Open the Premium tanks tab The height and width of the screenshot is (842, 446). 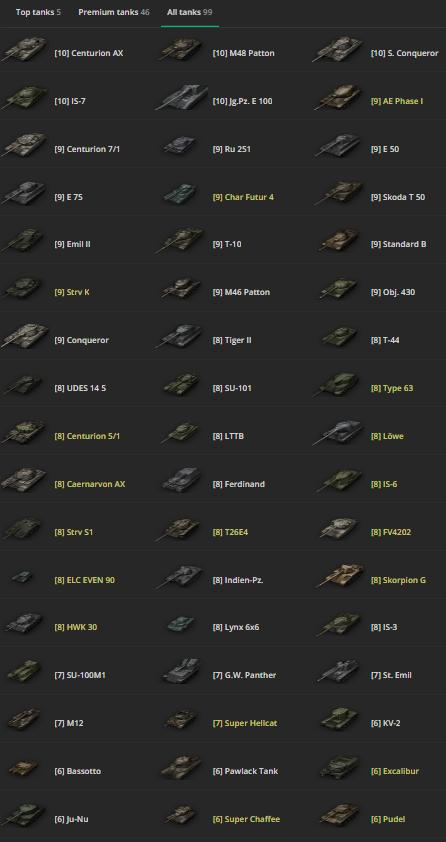click(114, 12)
